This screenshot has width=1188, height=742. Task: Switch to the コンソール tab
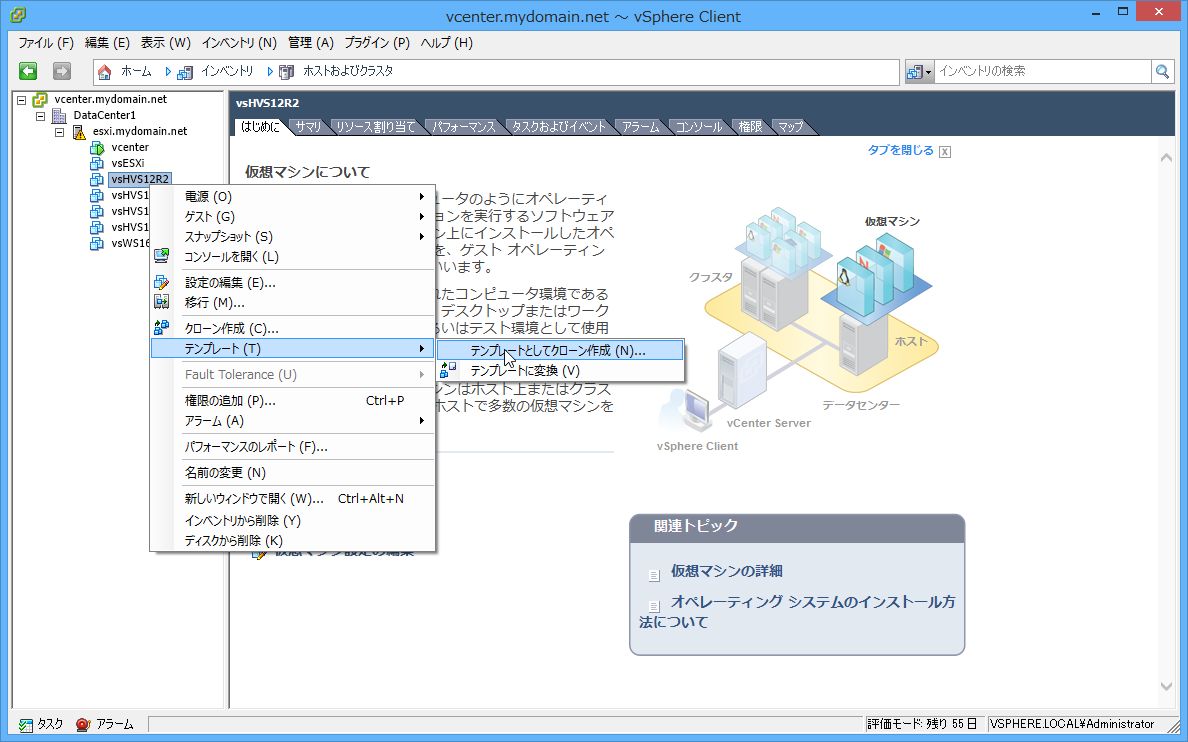tap(699, 127)
